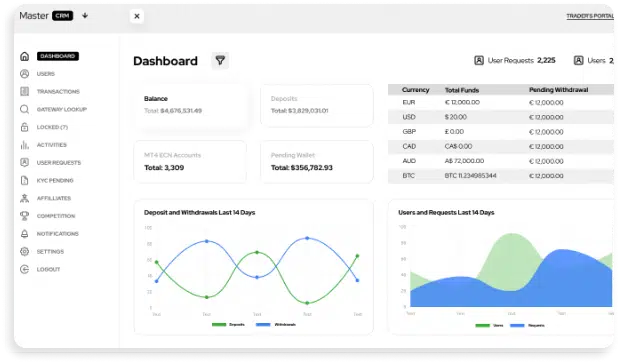This screenshot has height=364, width=620.
Task: Select the Competition trophy icon
Action: (25, 216)
